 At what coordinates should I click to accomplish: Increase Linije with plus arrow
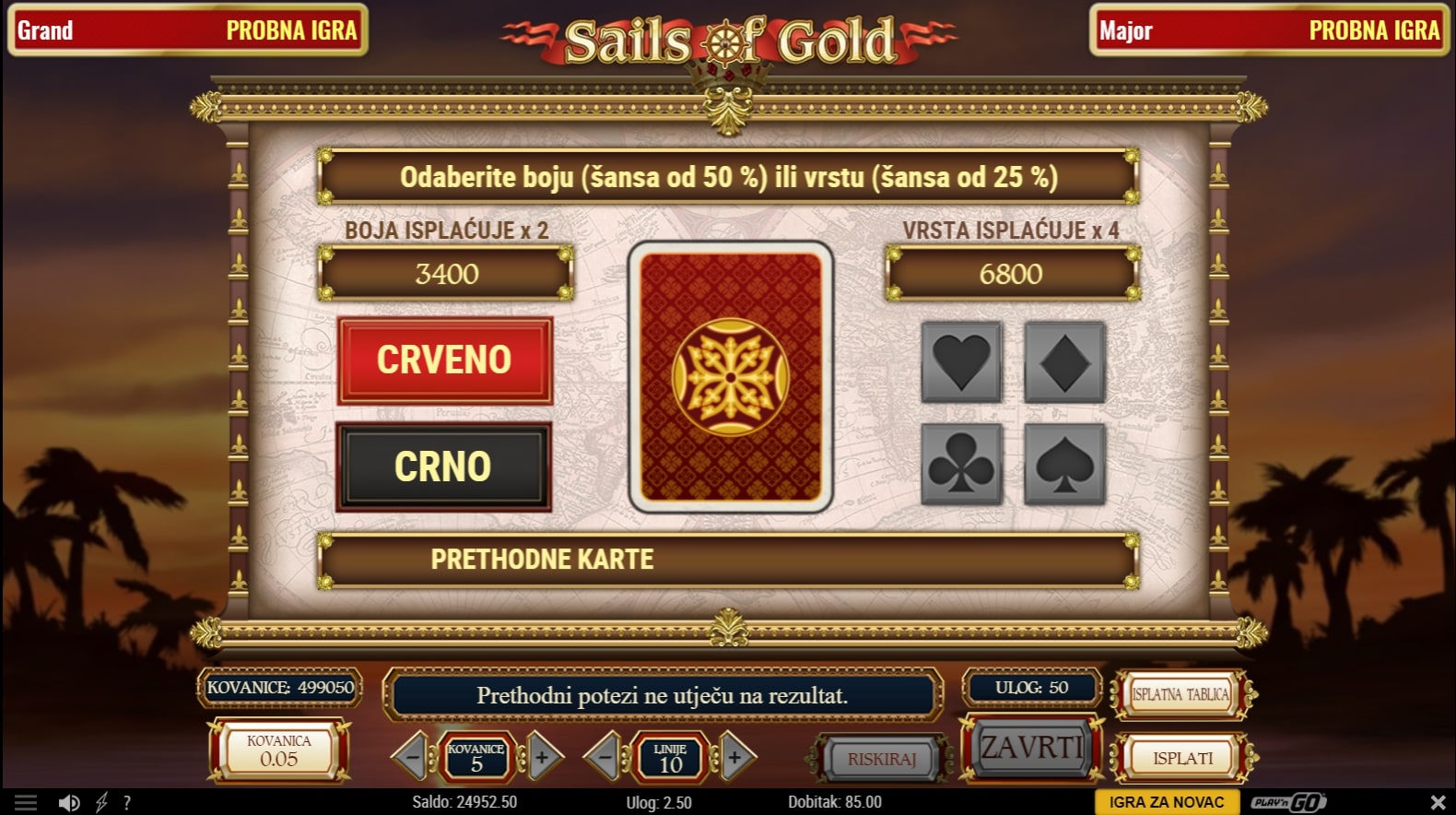pyautogui.click(x=736, y=758)
